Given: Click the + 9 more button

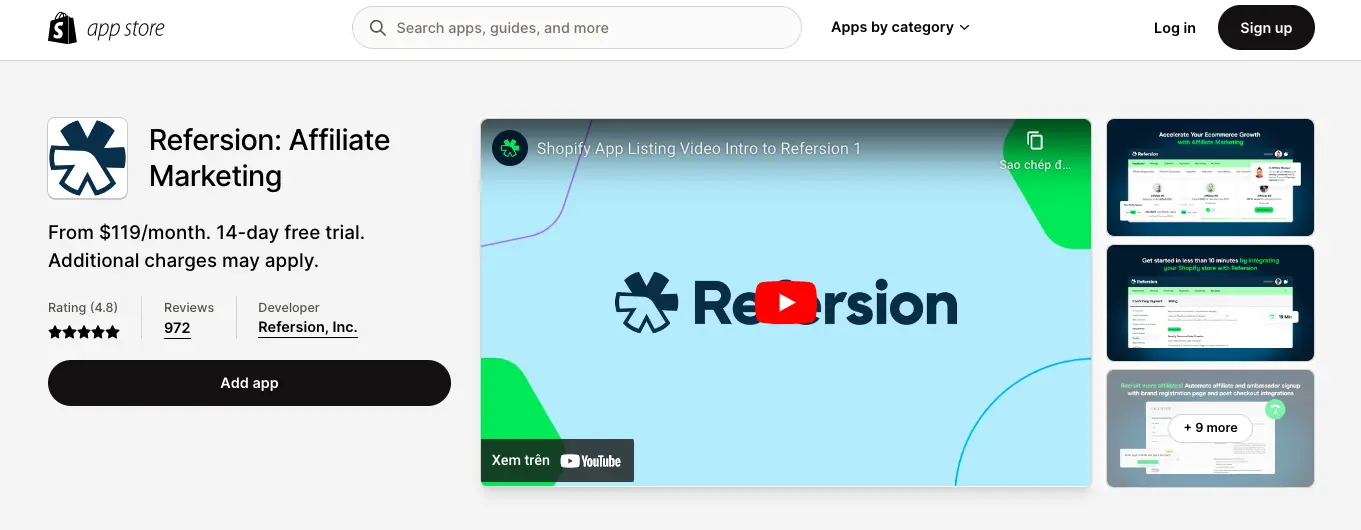Looking at the screenshot, I should pos(1210,428).
